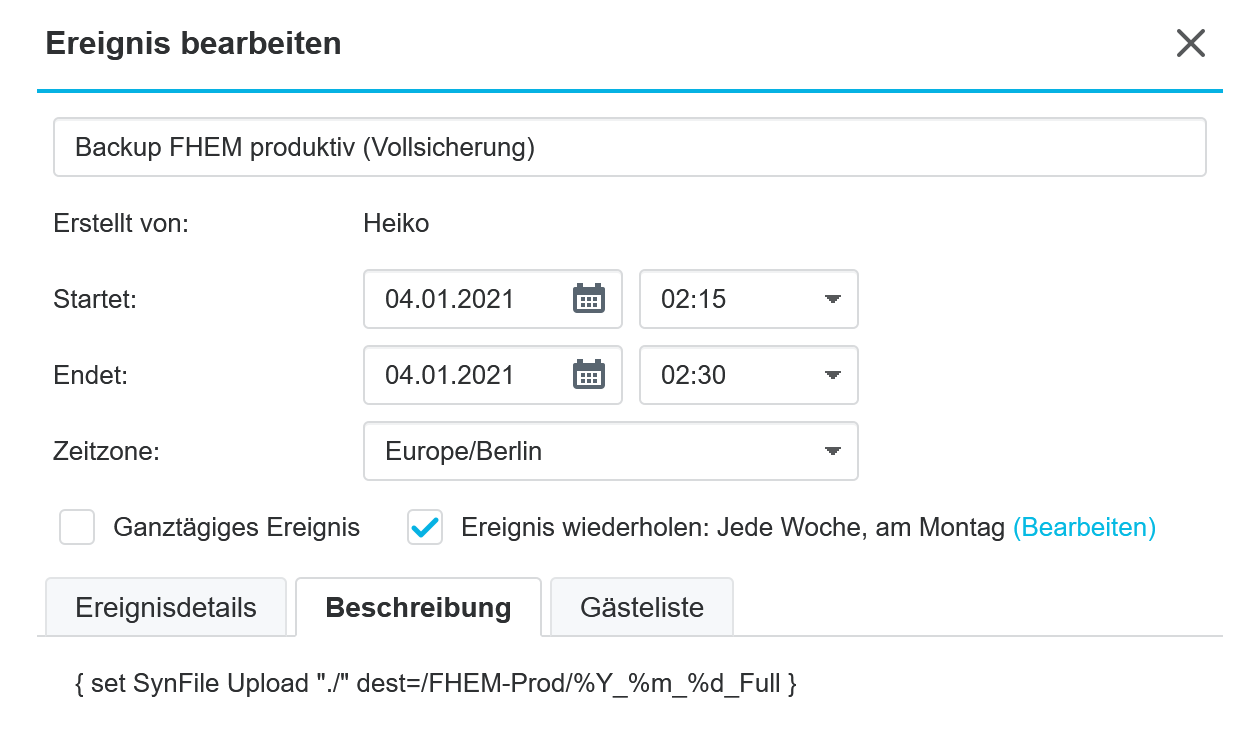The width and height of the screenshot is (1256, 752).
Task: Open the calendar picker for the Startet date
Action: coord(589,299)
